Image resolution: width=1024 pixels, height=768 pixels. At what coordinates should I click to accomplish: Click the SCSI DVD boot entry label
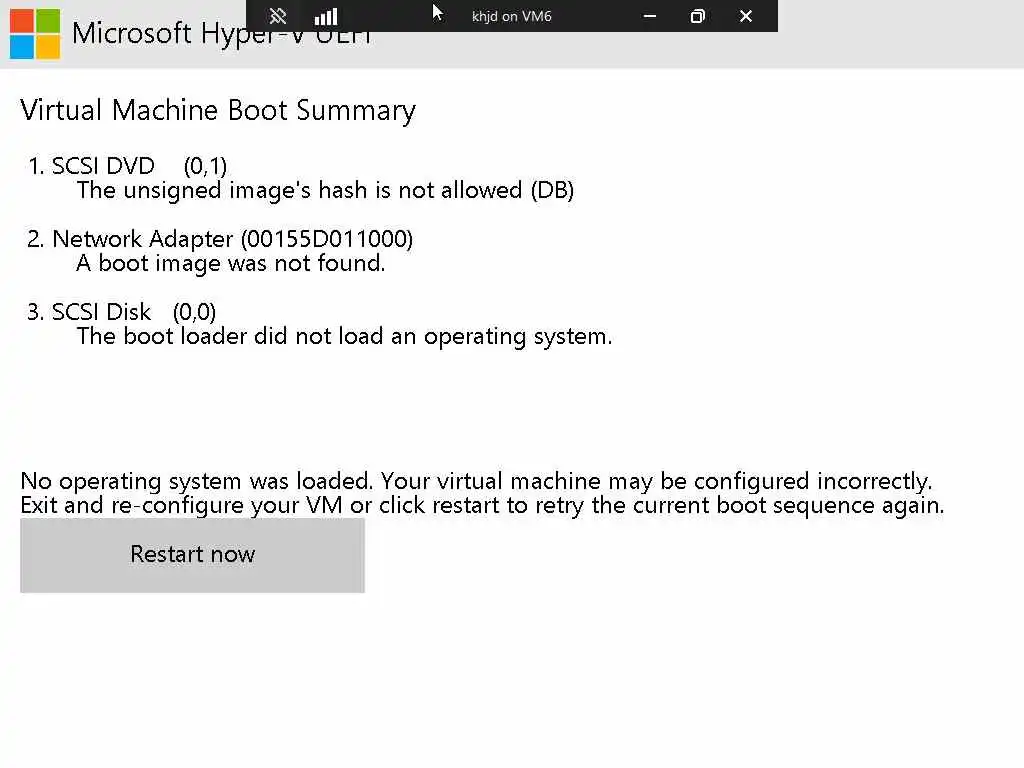pos(103,166)
